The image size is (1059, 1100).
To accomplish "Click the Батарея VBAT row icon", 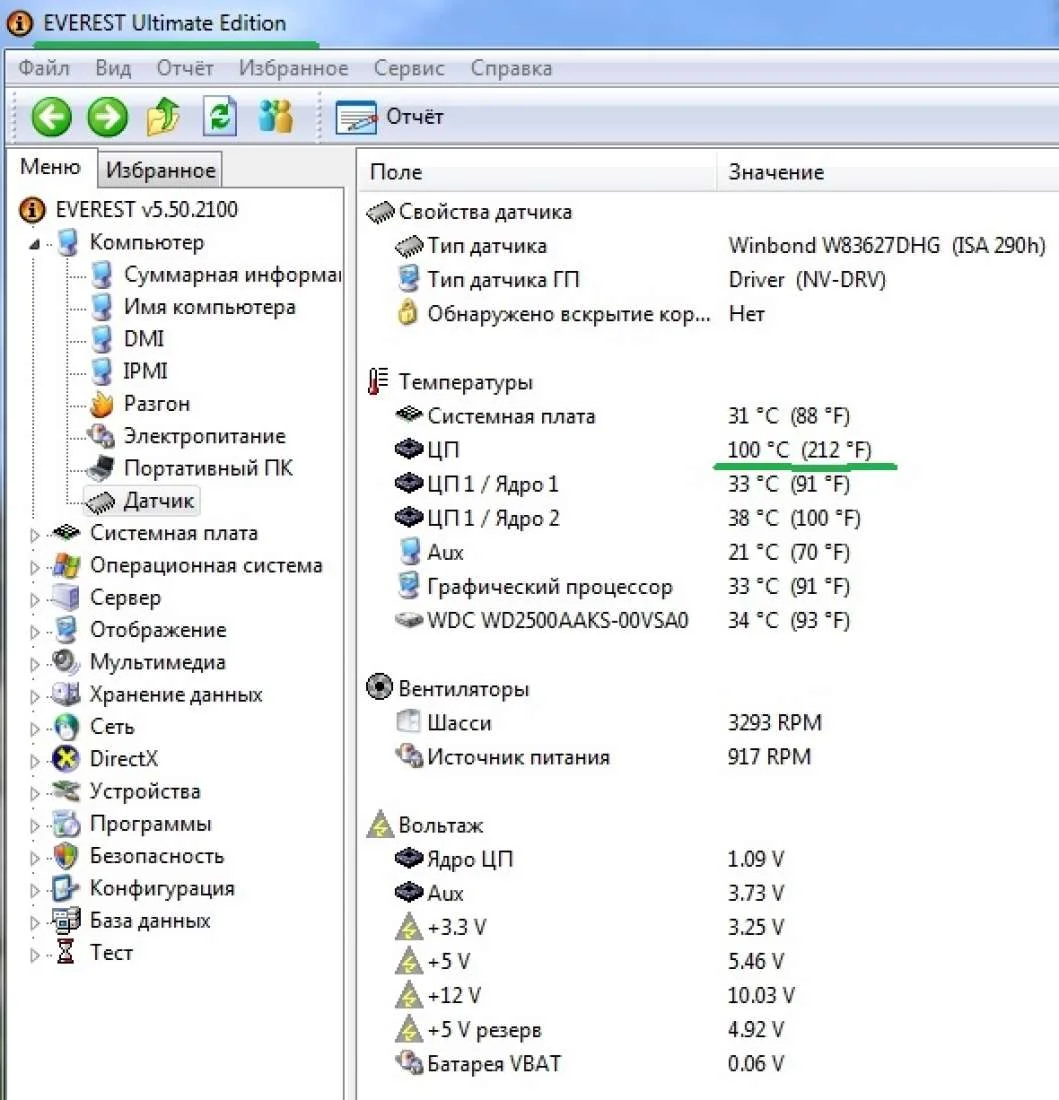I will (x=409, y=1063).
